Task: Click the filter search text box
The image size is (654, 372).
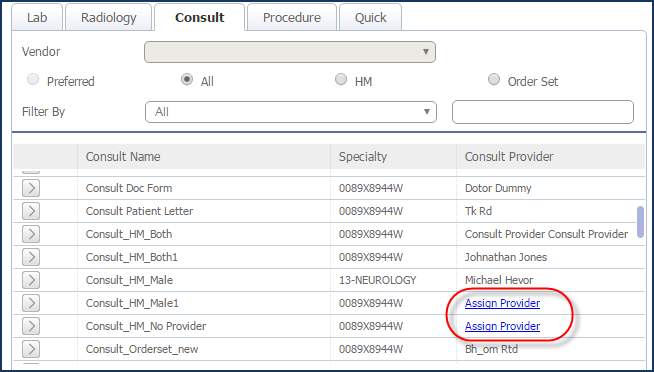Action: pyautogui.click(x=543, y=112)
